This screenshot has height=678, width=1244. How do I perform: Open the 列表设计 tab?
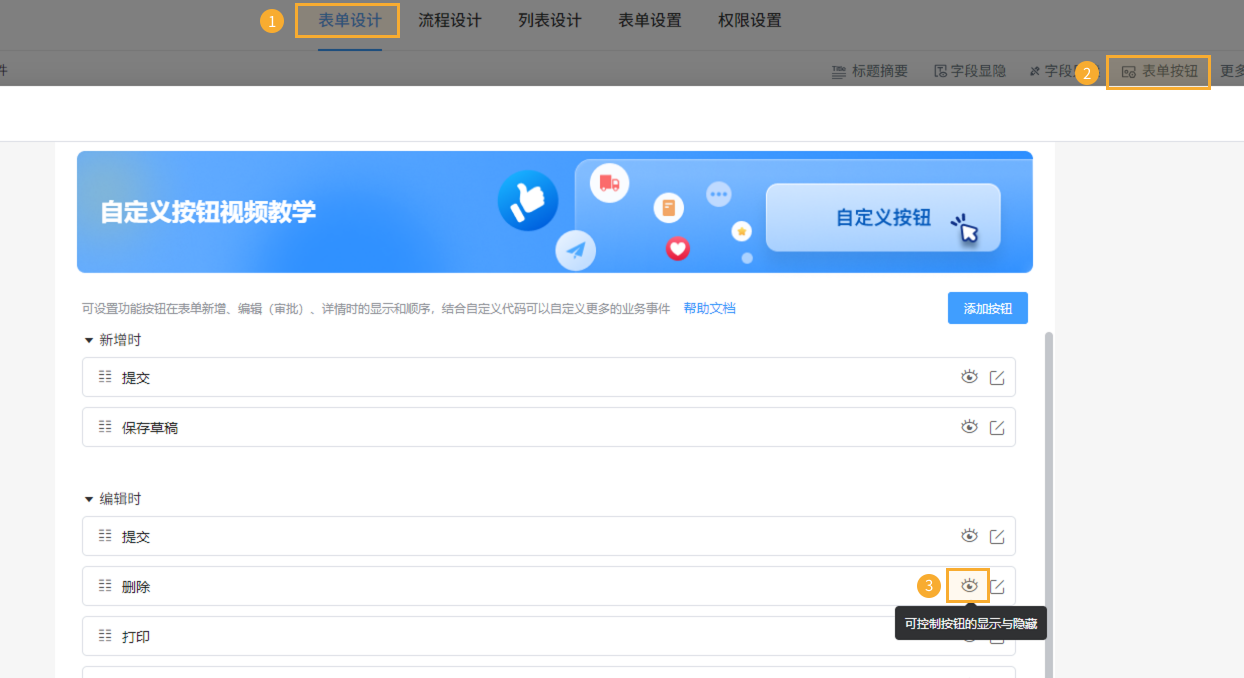550,20
